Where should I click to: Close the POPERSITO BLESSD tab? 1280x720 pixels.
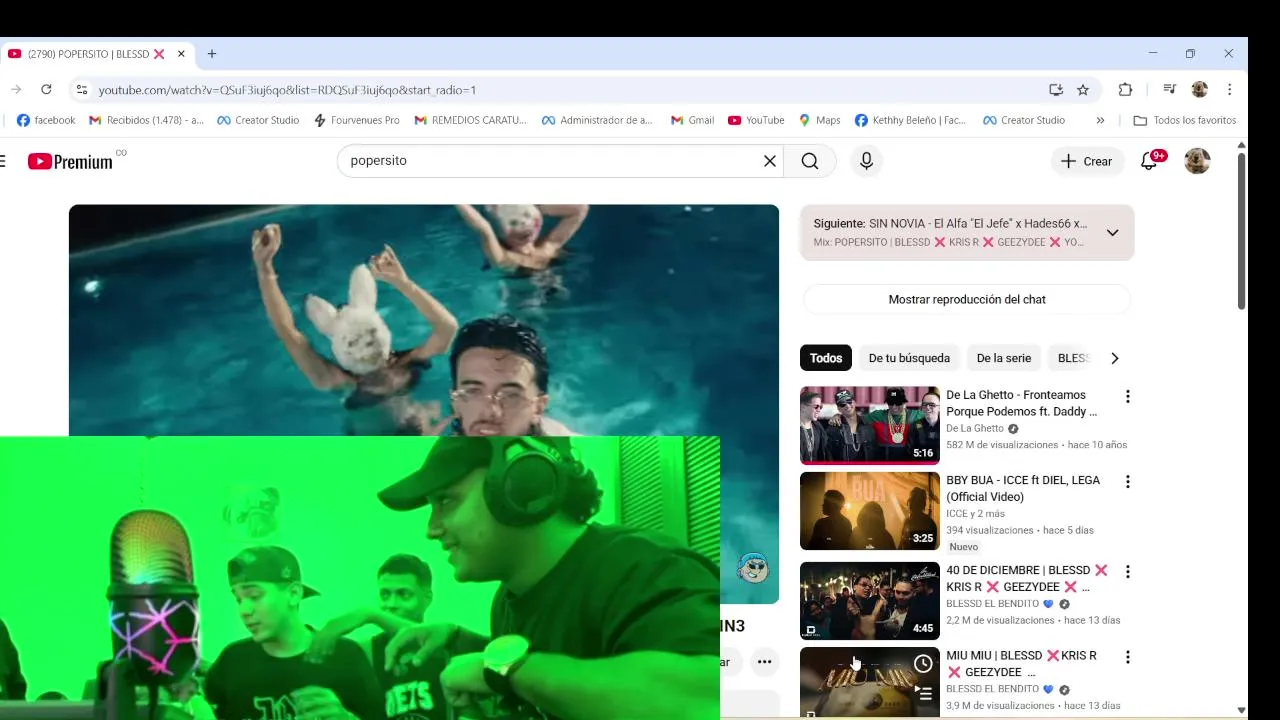pyautogui.click(x=181, y=54)
